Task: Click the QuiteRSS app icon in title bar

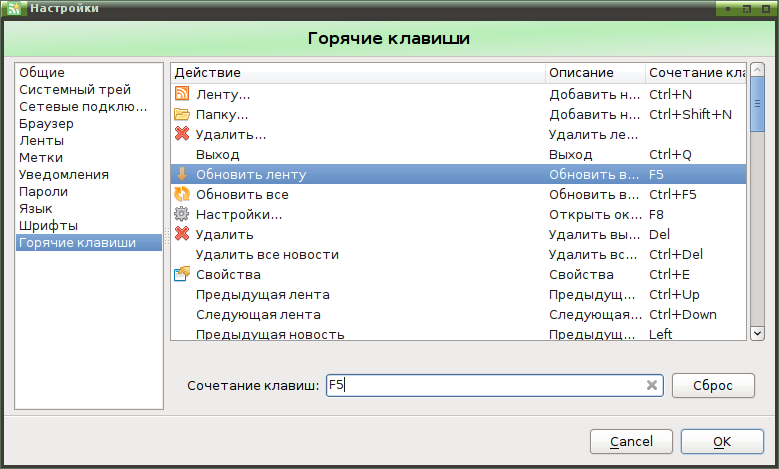Action: 14,8
